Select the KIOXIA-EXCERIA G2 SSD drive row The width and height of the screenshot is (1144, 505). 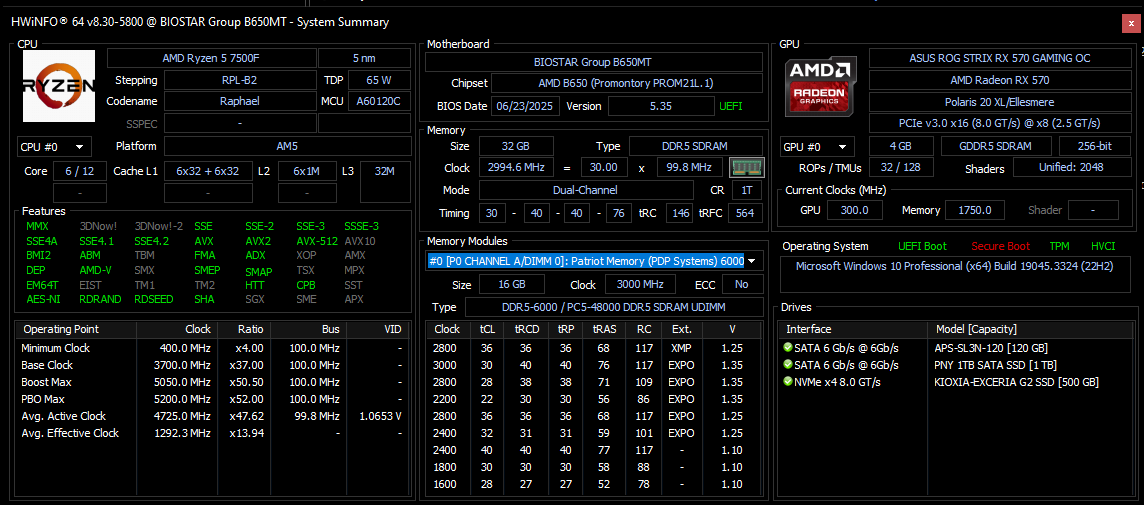(x=956, y=382)
